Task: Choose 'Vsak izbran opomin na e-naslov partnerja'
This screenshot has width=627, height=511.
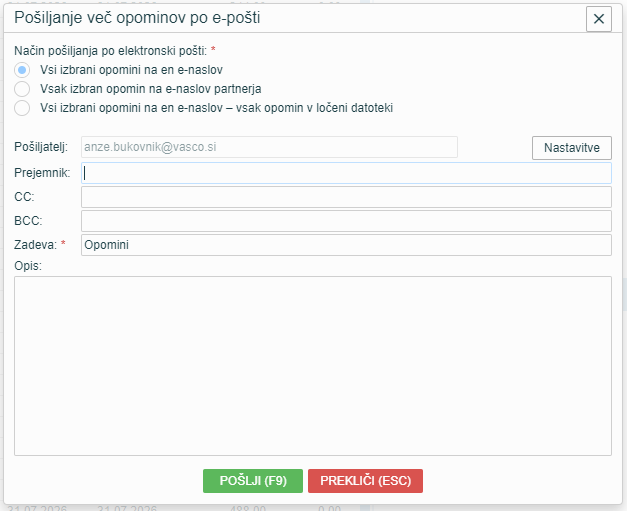Action: click(x=22, y=89)
